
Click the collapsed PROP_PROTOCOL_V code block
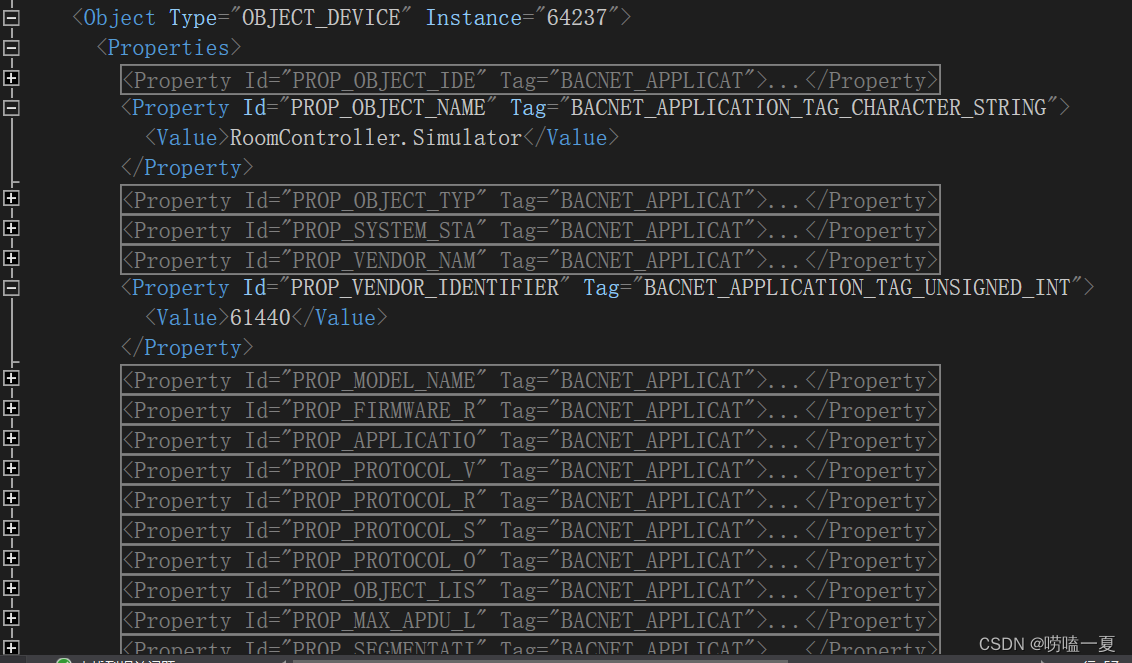point(530,470)
